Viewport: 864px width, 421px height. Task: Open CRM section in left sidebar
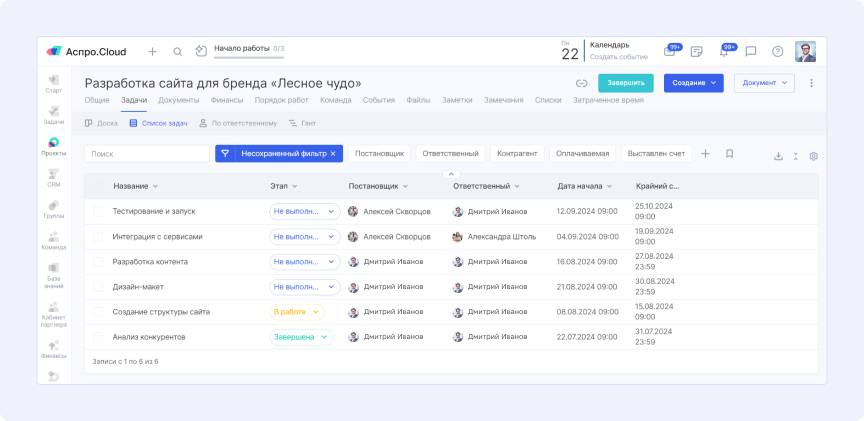(53, 178)
